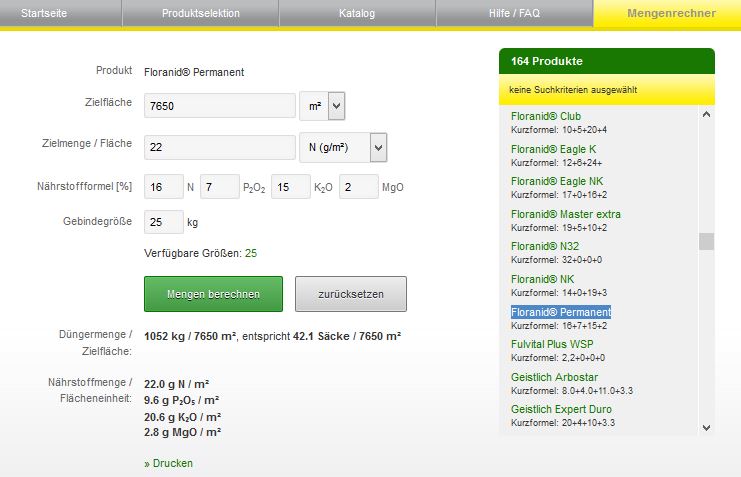Click the Zielmenge / Fläche field with 22

[220, 147]
